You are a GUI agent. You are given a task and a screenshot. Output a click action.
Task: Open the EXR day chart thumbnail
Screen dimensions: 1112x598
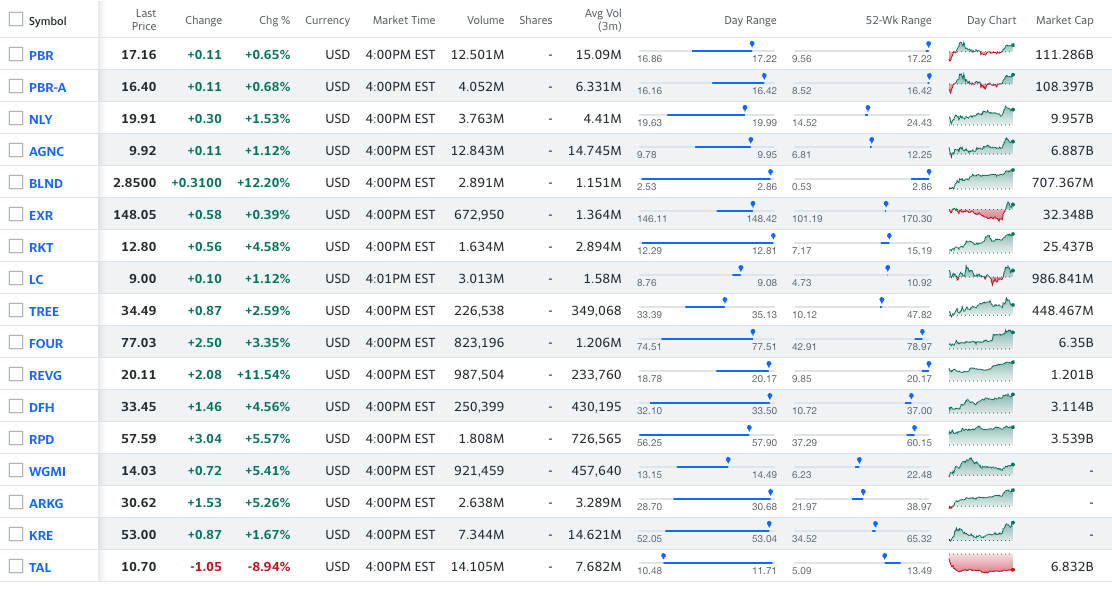coord(982,211)
